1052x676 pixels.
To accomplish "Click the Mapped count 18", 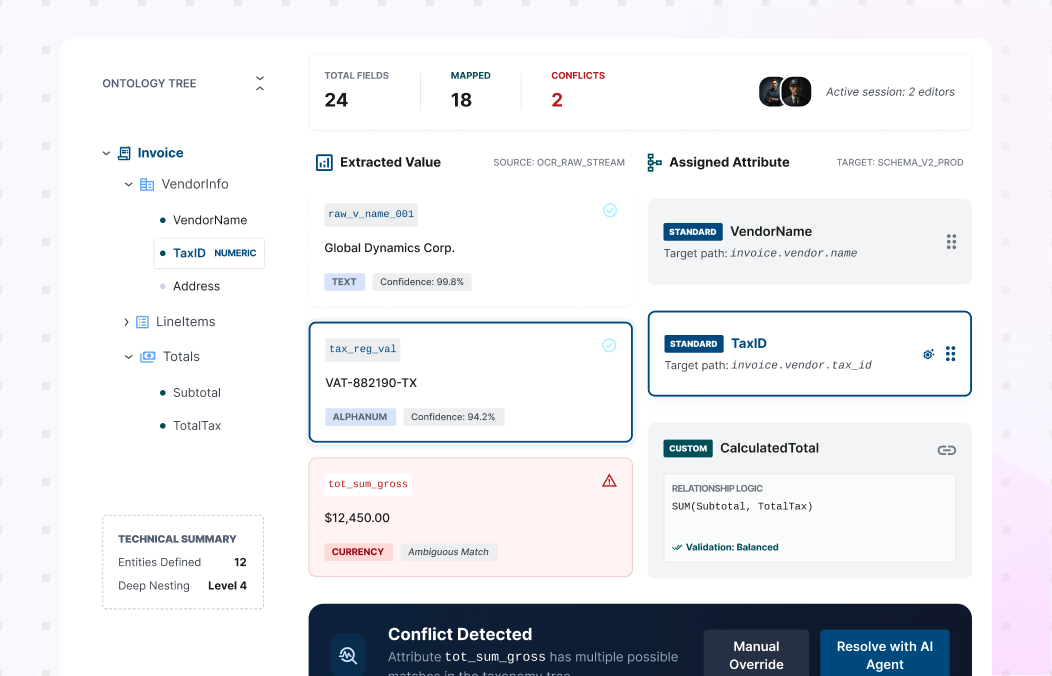I will pyautogui.click(x=461, y=101).
